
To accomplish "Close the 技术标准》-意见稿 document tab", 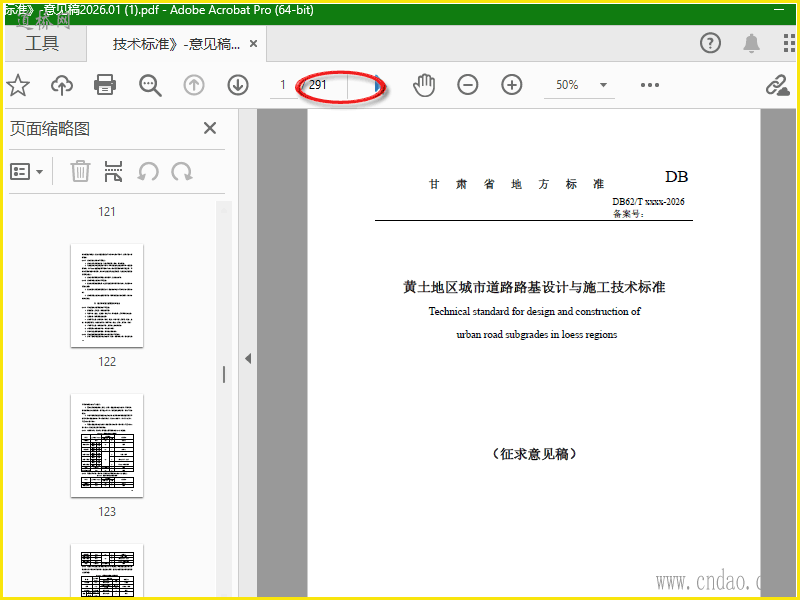I will pyautogui.click(x=253, y=44).
